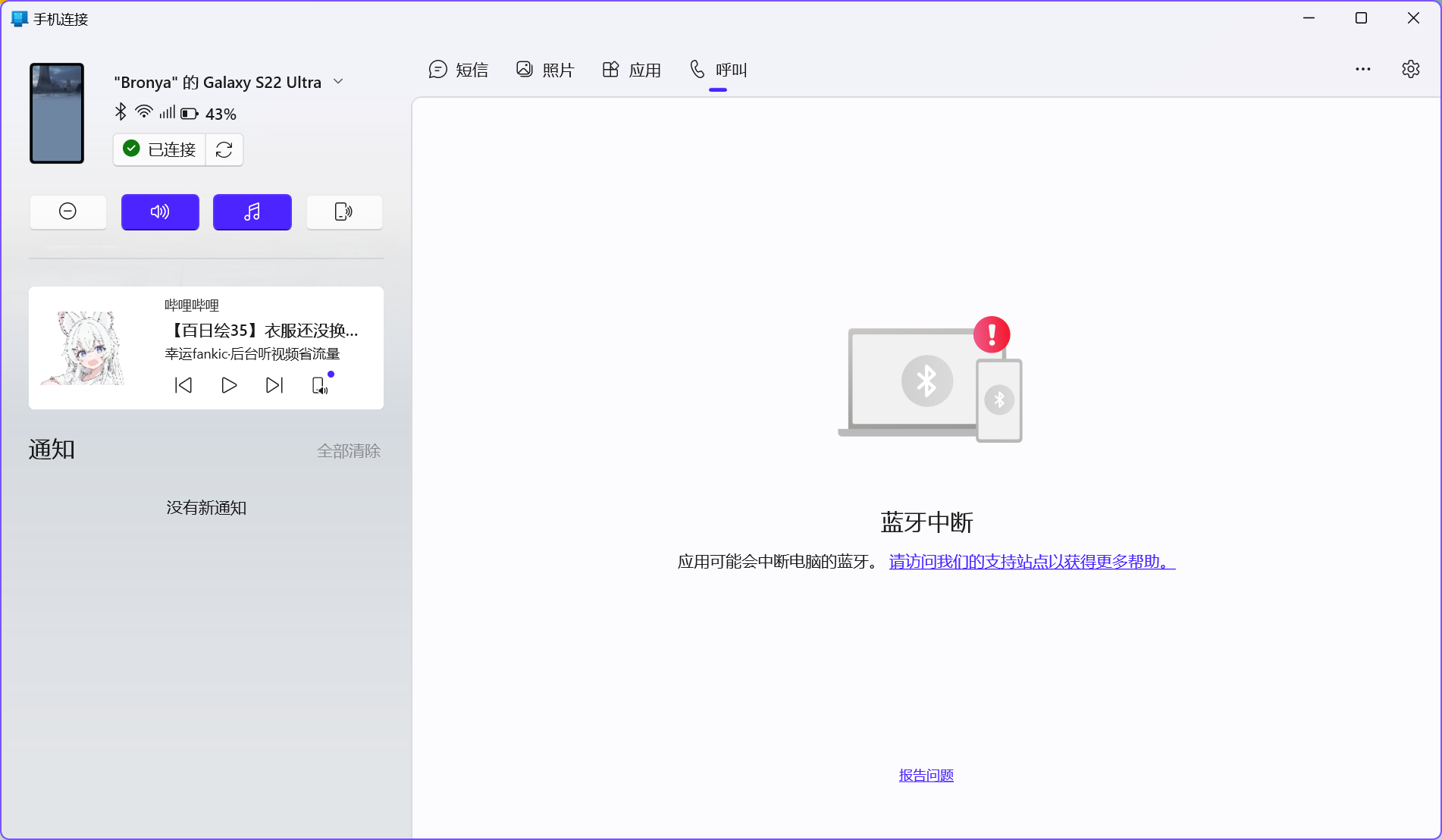Close the 手机连接 window
The width and height of the screenshot is (1442, 840).
(1413, 18)
